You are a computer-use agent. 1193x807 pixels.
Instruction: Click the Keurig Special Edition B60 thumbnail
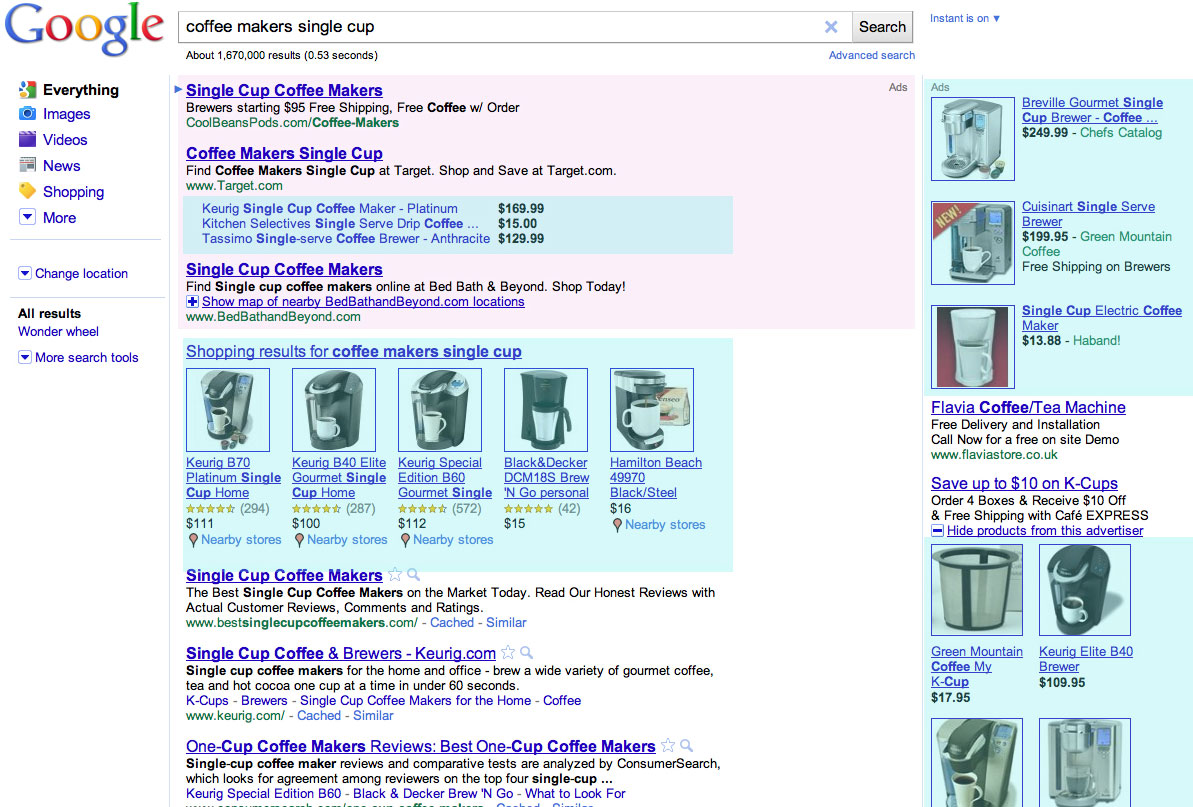(440, 410)
